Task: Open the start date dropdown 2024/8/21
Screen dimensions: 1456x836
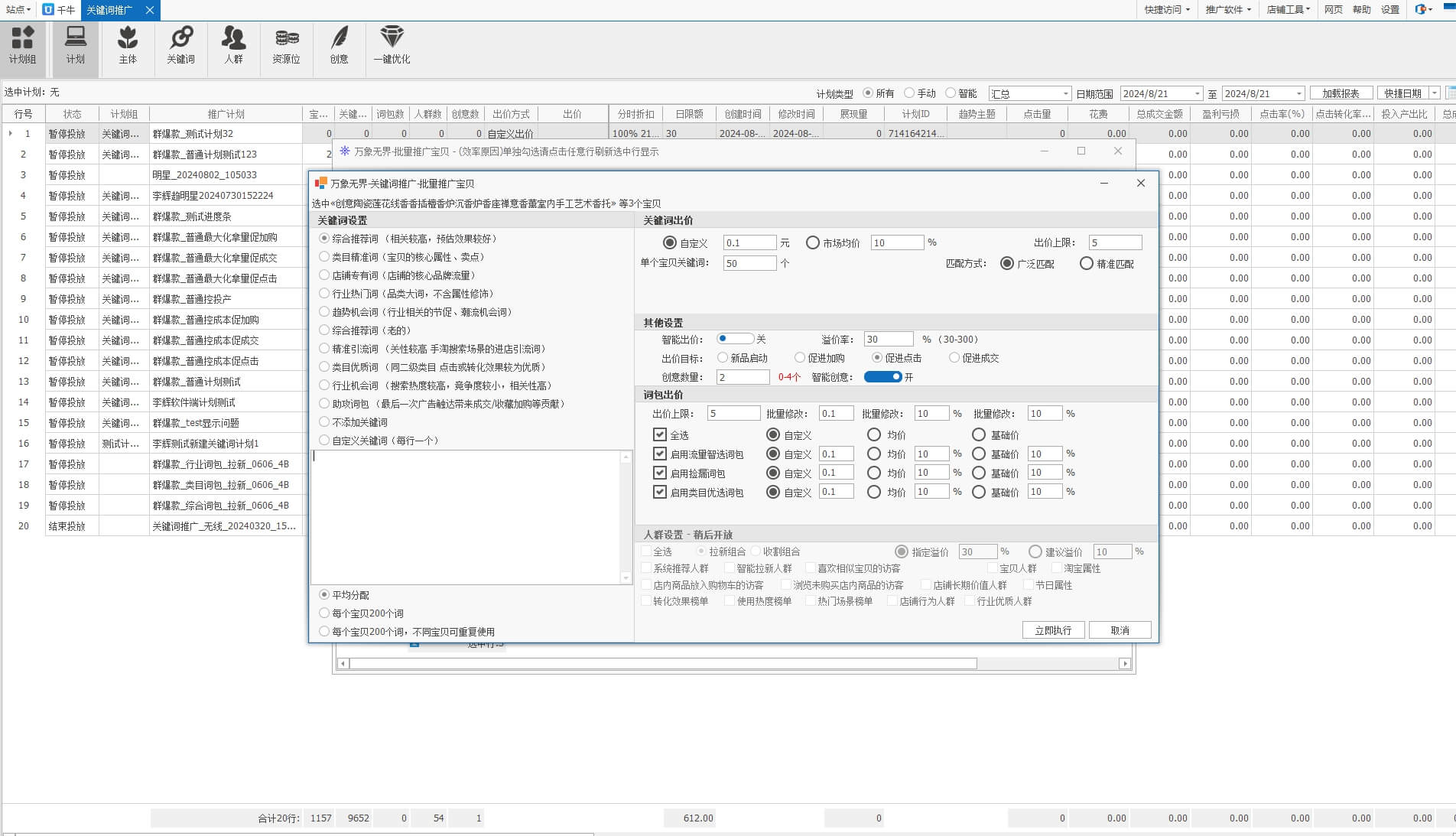Action: [1198, 93]
